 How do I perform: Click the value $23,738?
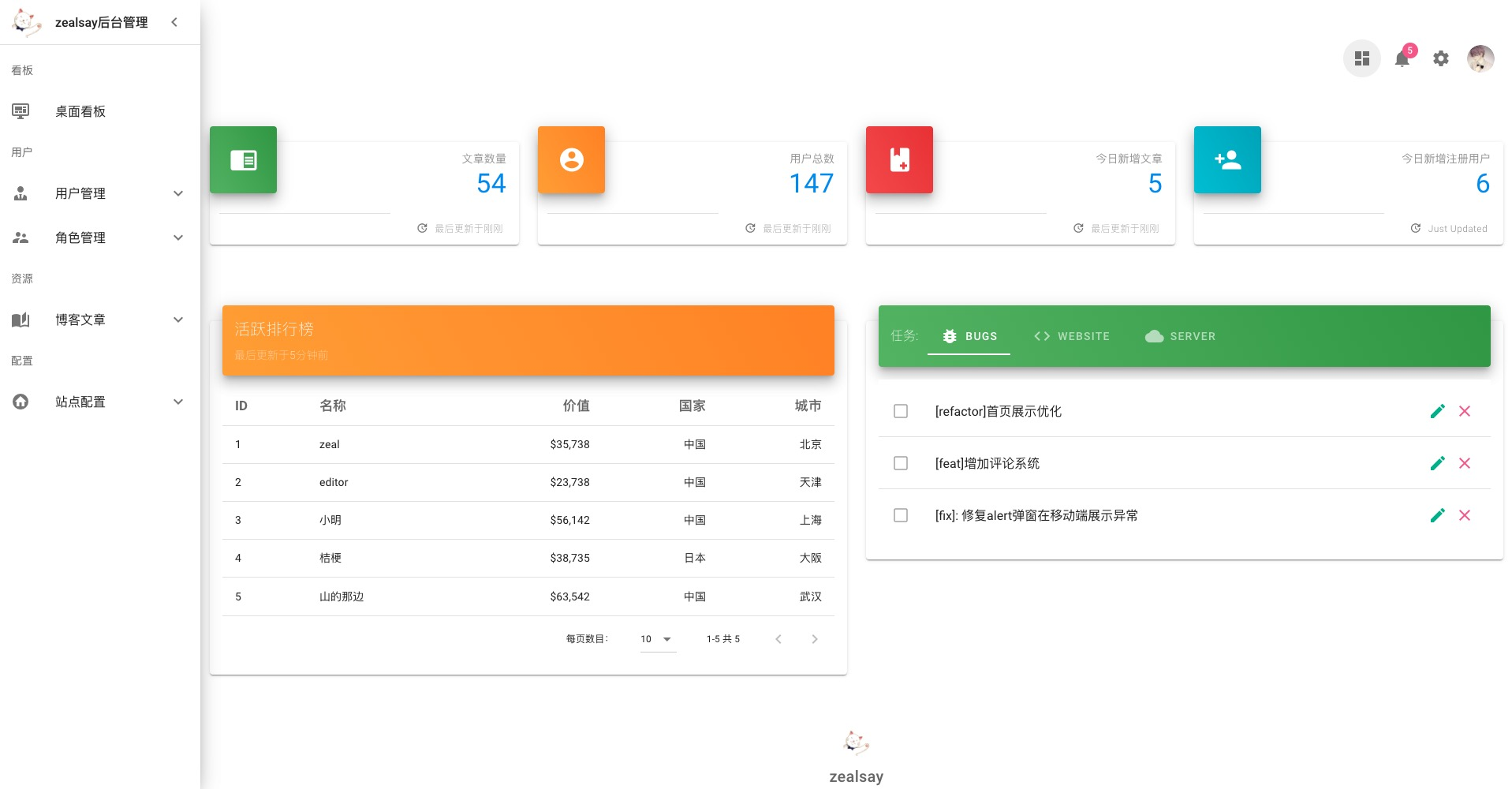coord(570,482)
